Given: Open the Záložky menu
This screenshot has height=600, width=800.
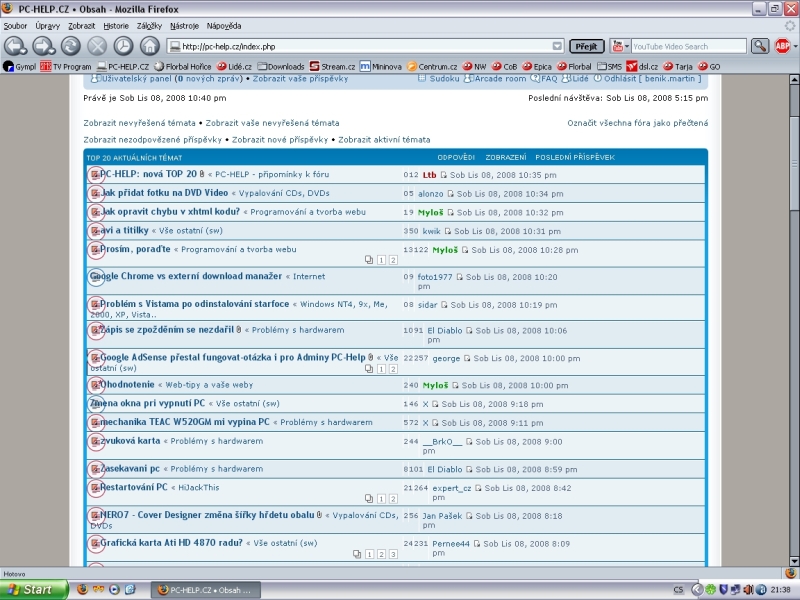Looking at the screenshot, I should [149, 25].
